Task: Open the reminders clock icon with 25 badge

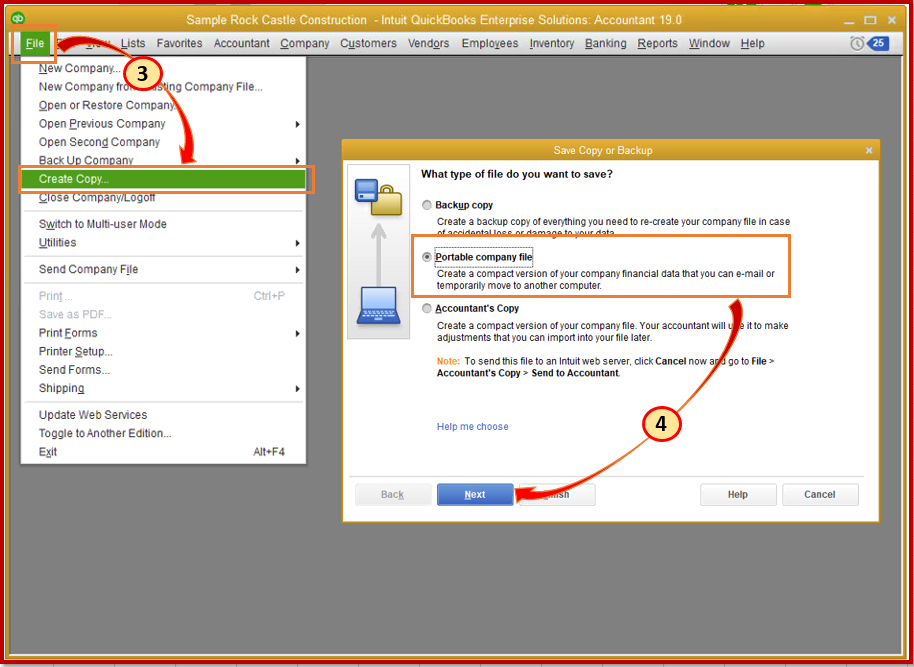Action: pos(869,43)
